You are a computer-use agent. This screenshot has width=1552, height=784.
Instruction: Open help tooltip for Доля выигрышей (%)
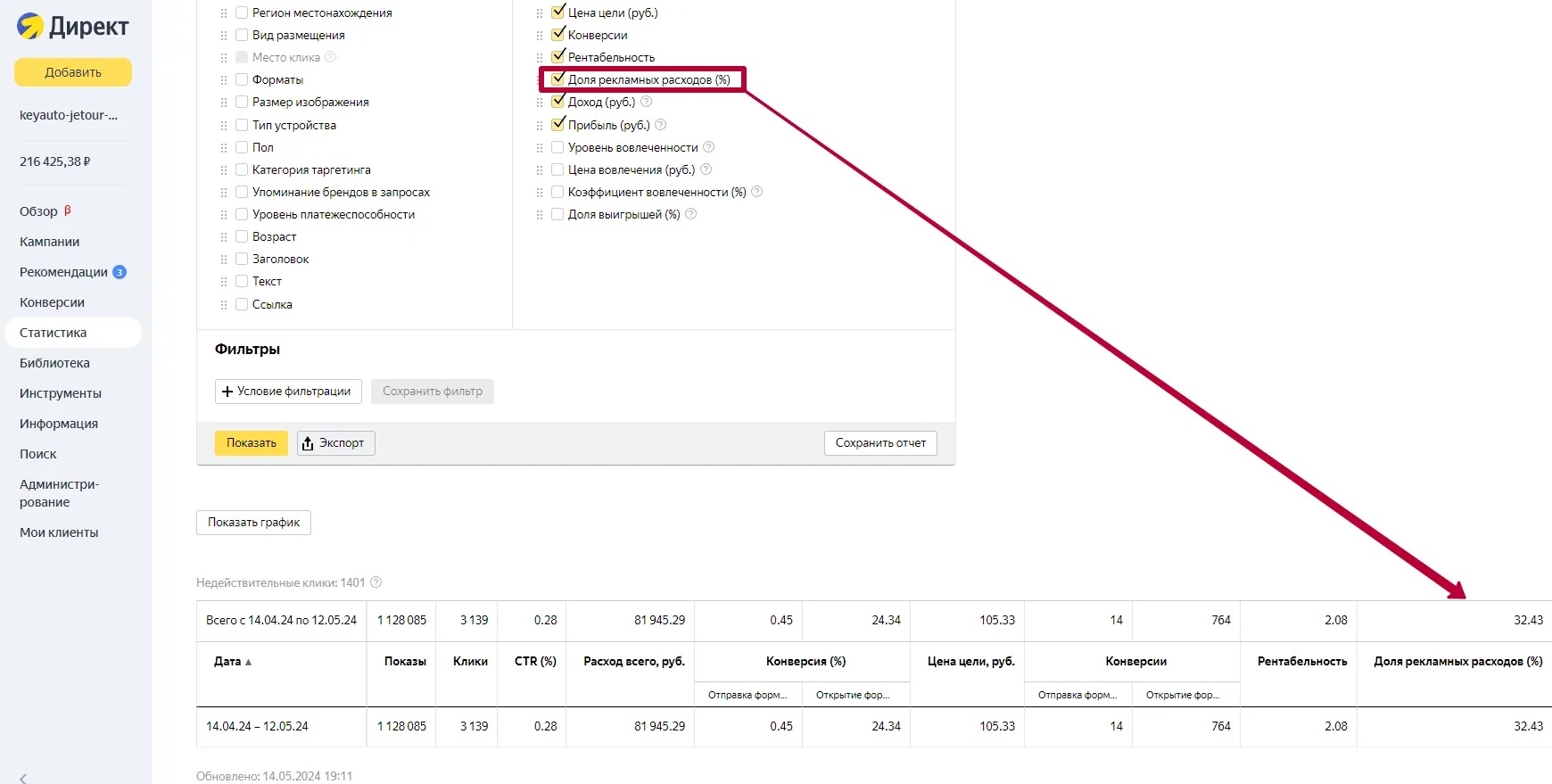point(691,214)
